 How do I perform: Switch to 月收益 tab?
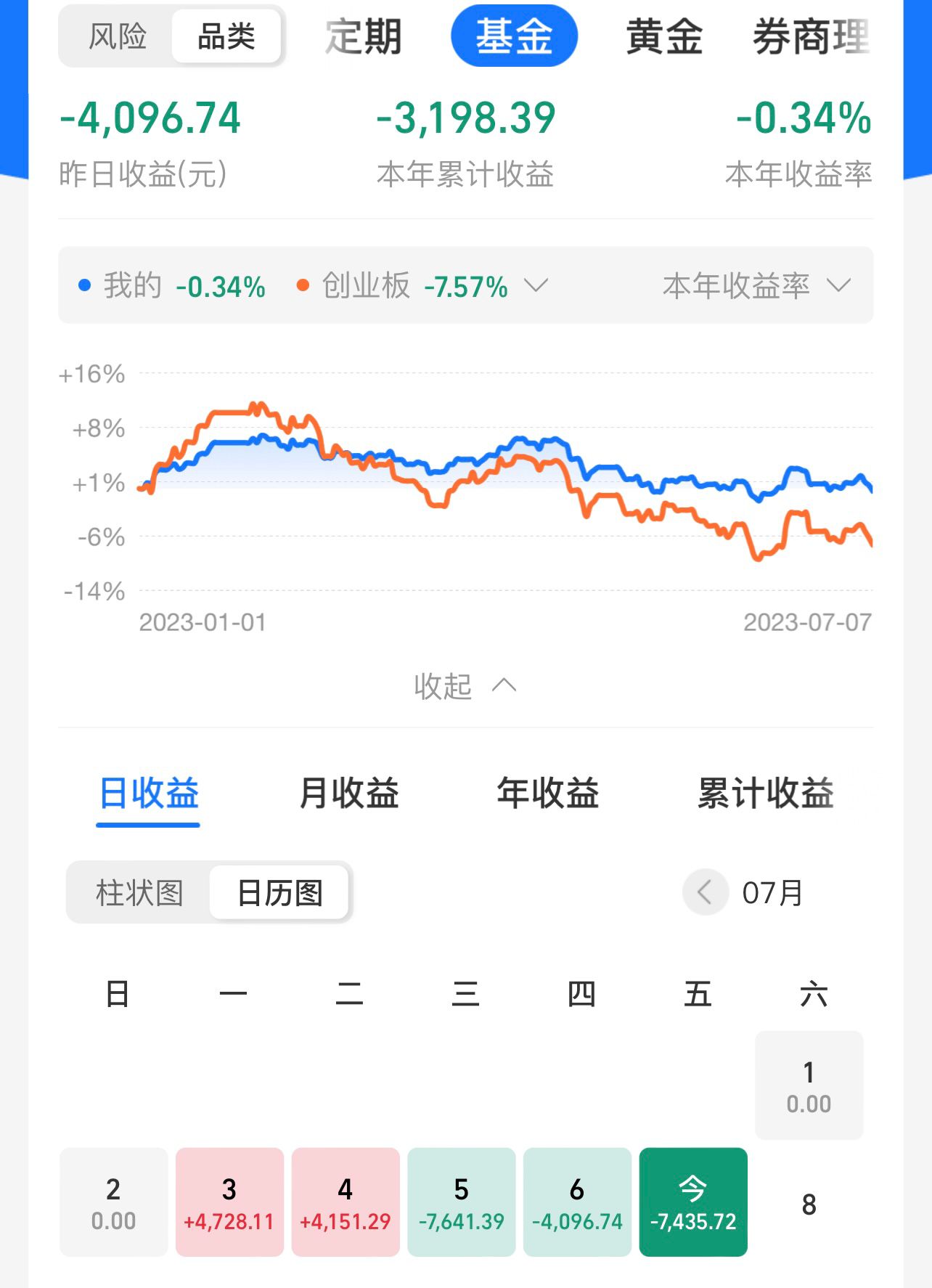pos(349,793)
